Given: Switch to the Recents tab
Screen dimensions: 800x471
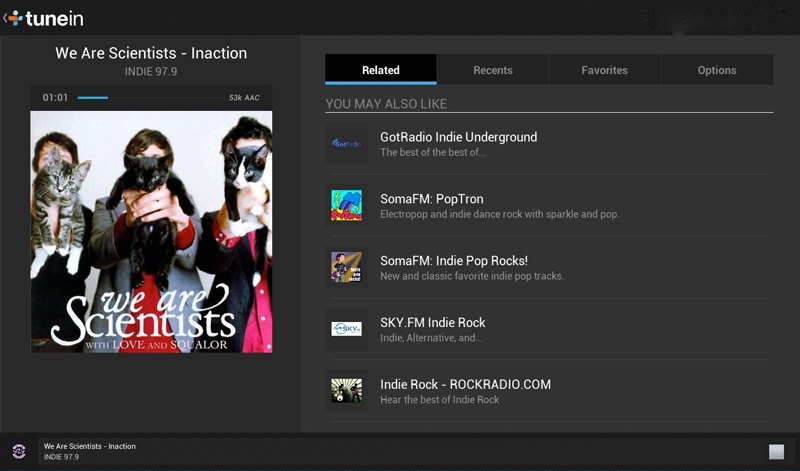Looking at the screenshot, I should 493,69.
